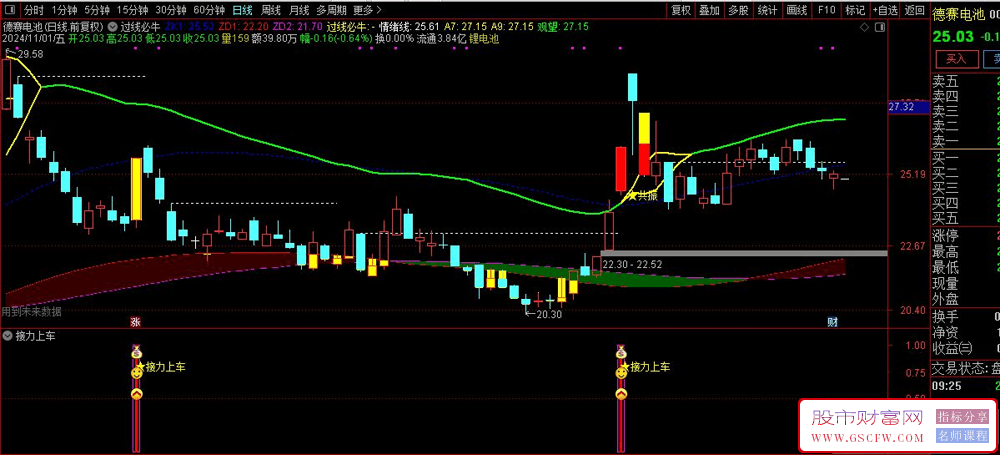
Task: Open the 多周期 multi-period view
Action: coord(332,10)
